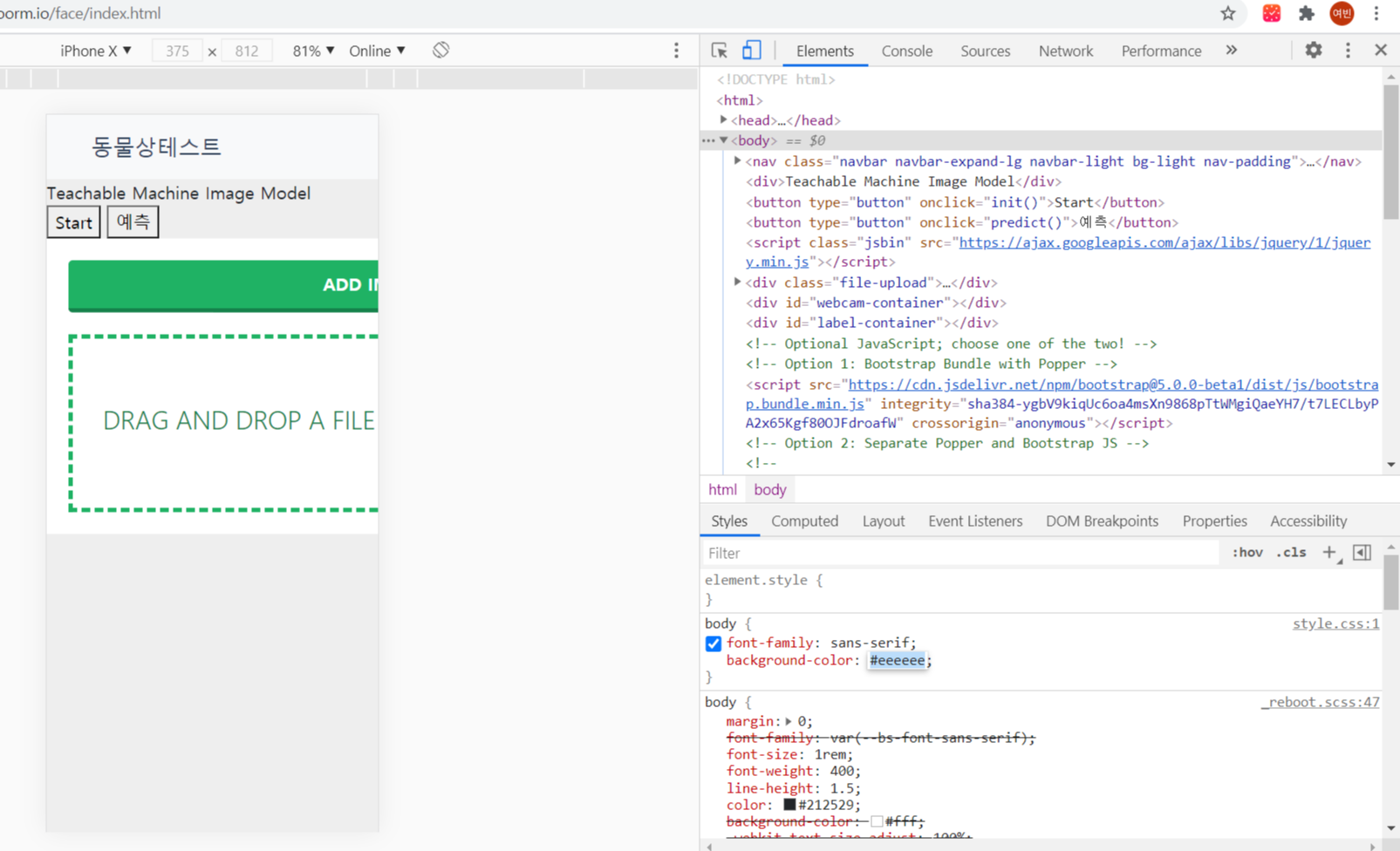Select the webcam-container div node
This screenshot has height=851, width=1400.
point(876,303)
